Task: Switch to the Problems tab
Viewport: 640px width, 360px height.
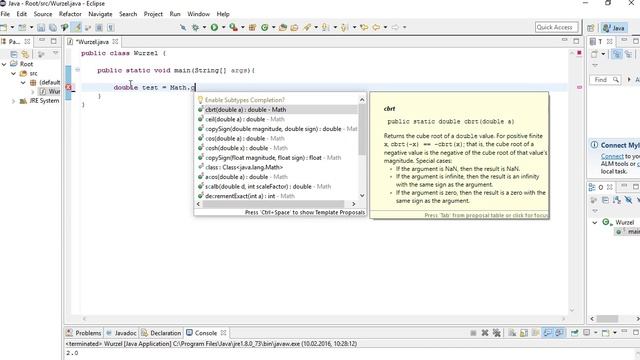Action: [x=83, y=333]
